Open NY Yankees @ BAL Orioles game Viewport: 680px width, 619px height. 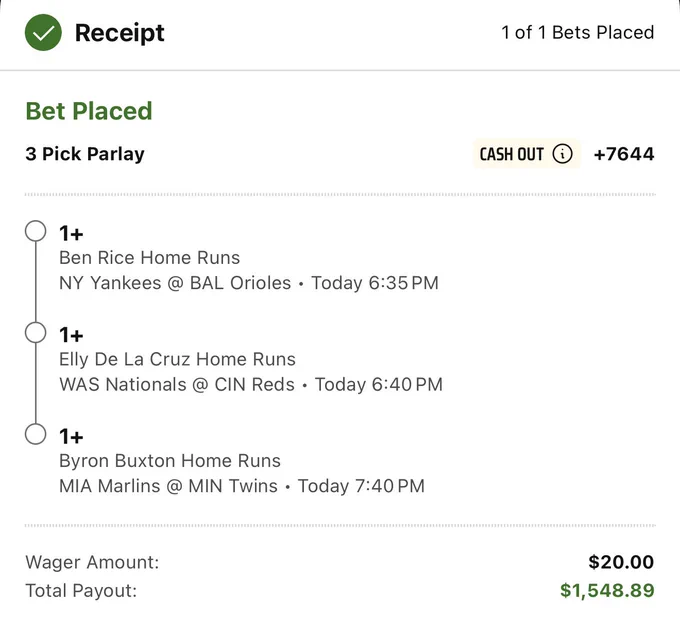click(175, 283)
